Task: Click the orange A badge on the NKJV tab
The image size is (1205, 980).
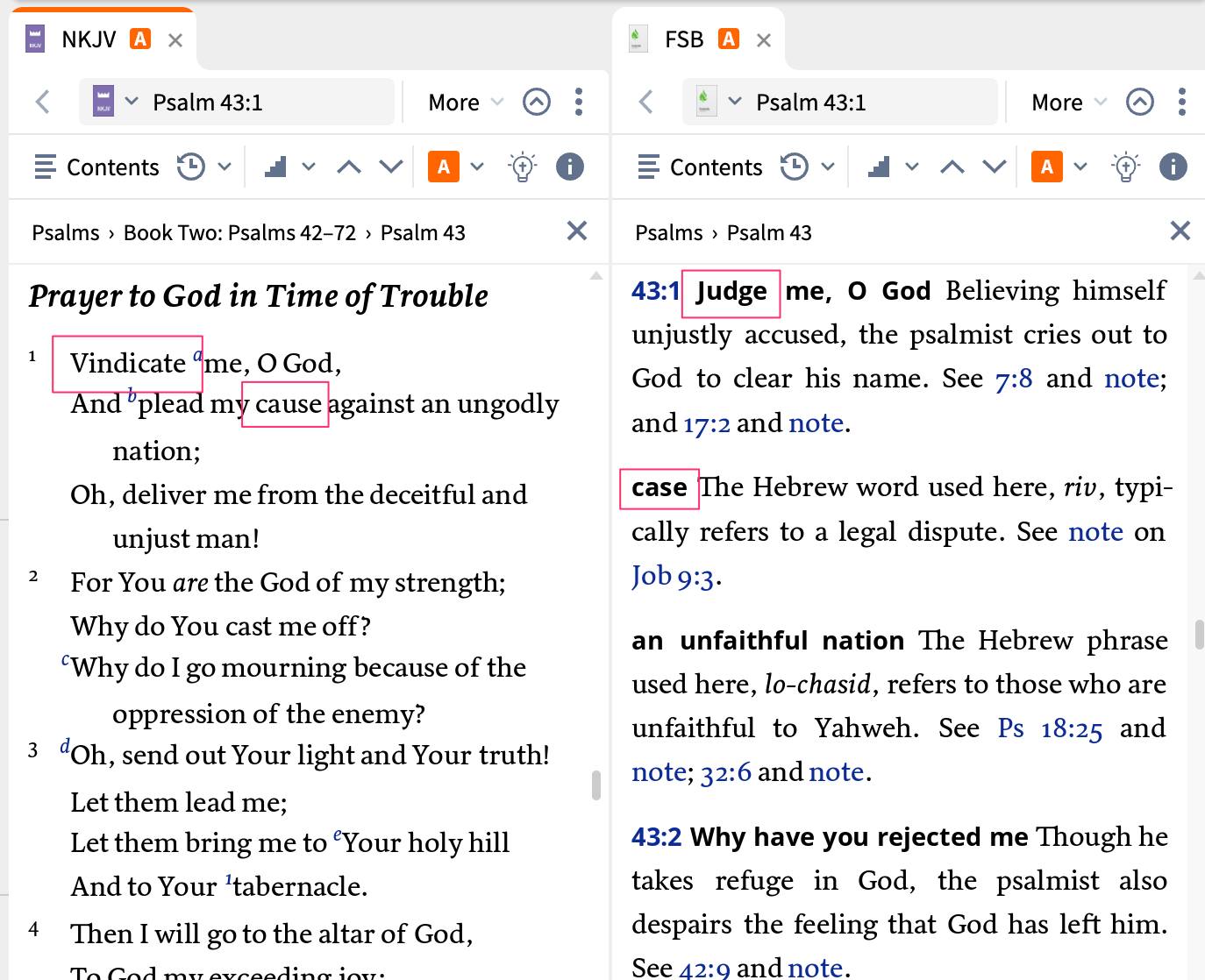Action: (x=140, y=39)
